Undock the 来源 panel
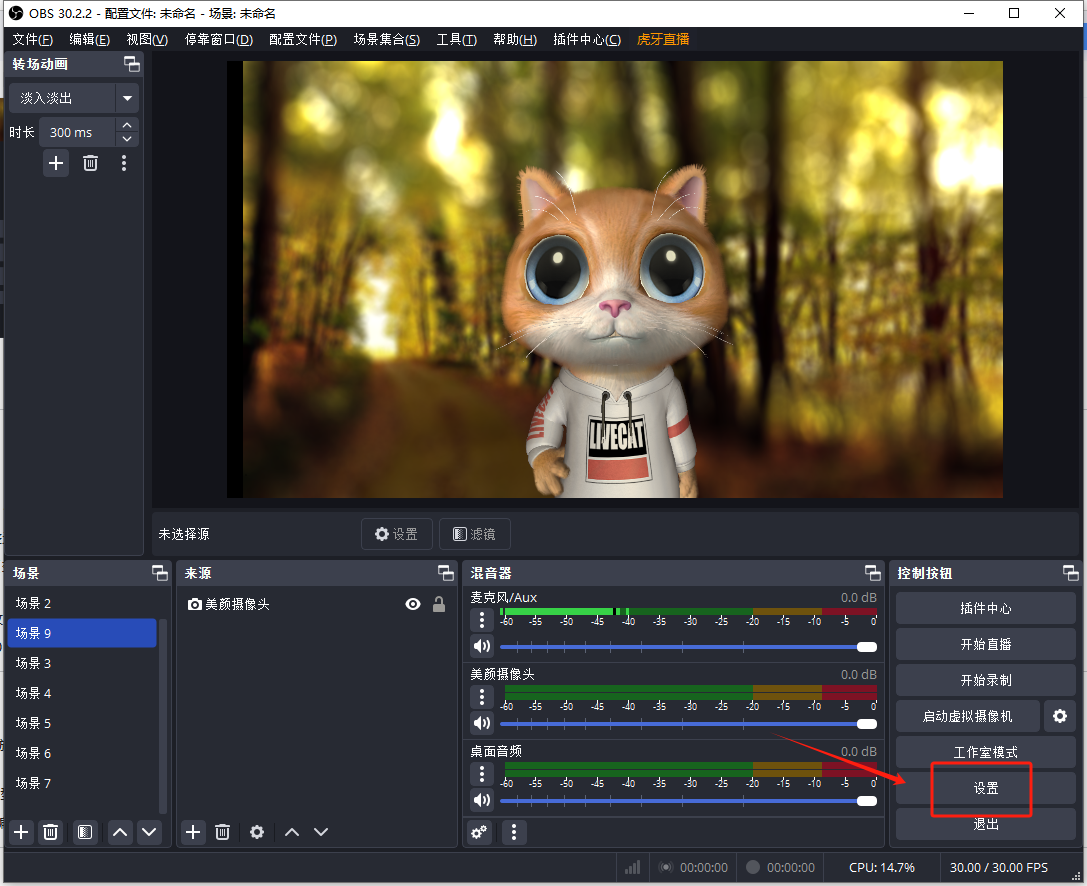 point(446,573)
